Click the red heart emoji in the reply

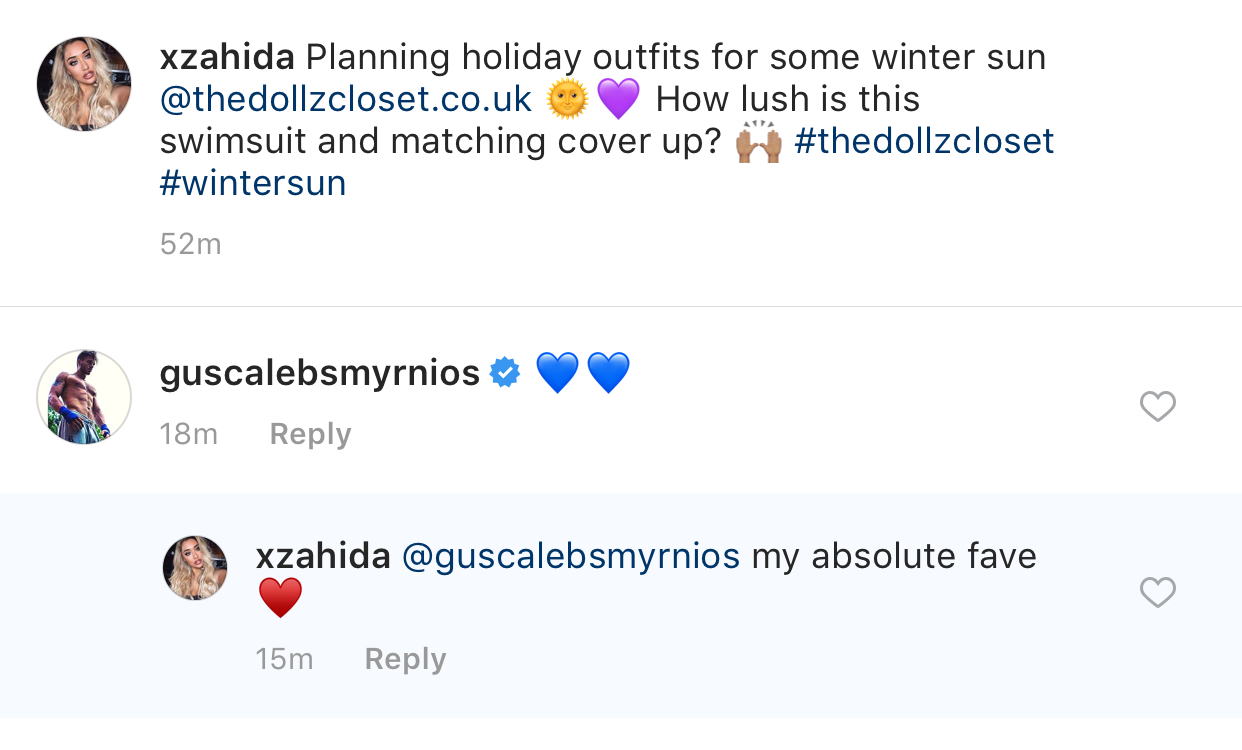pos(280,598)
